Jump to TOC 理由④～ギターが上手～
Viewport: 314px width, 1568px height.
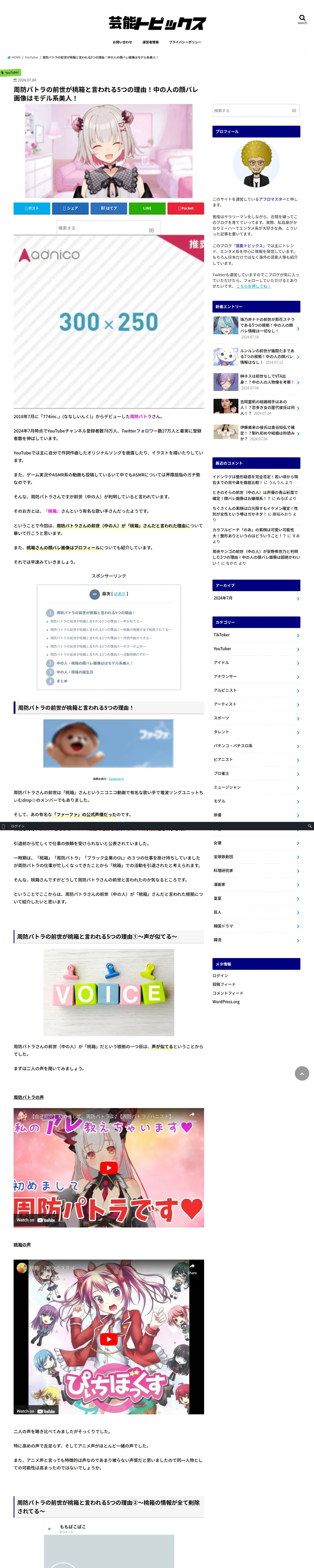(x=98, y=647)
